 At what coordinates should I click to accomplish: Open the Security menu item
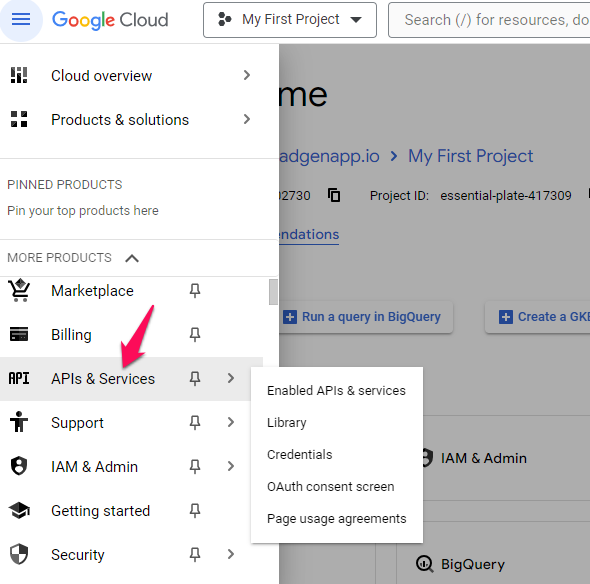click(x=131, y=555)
